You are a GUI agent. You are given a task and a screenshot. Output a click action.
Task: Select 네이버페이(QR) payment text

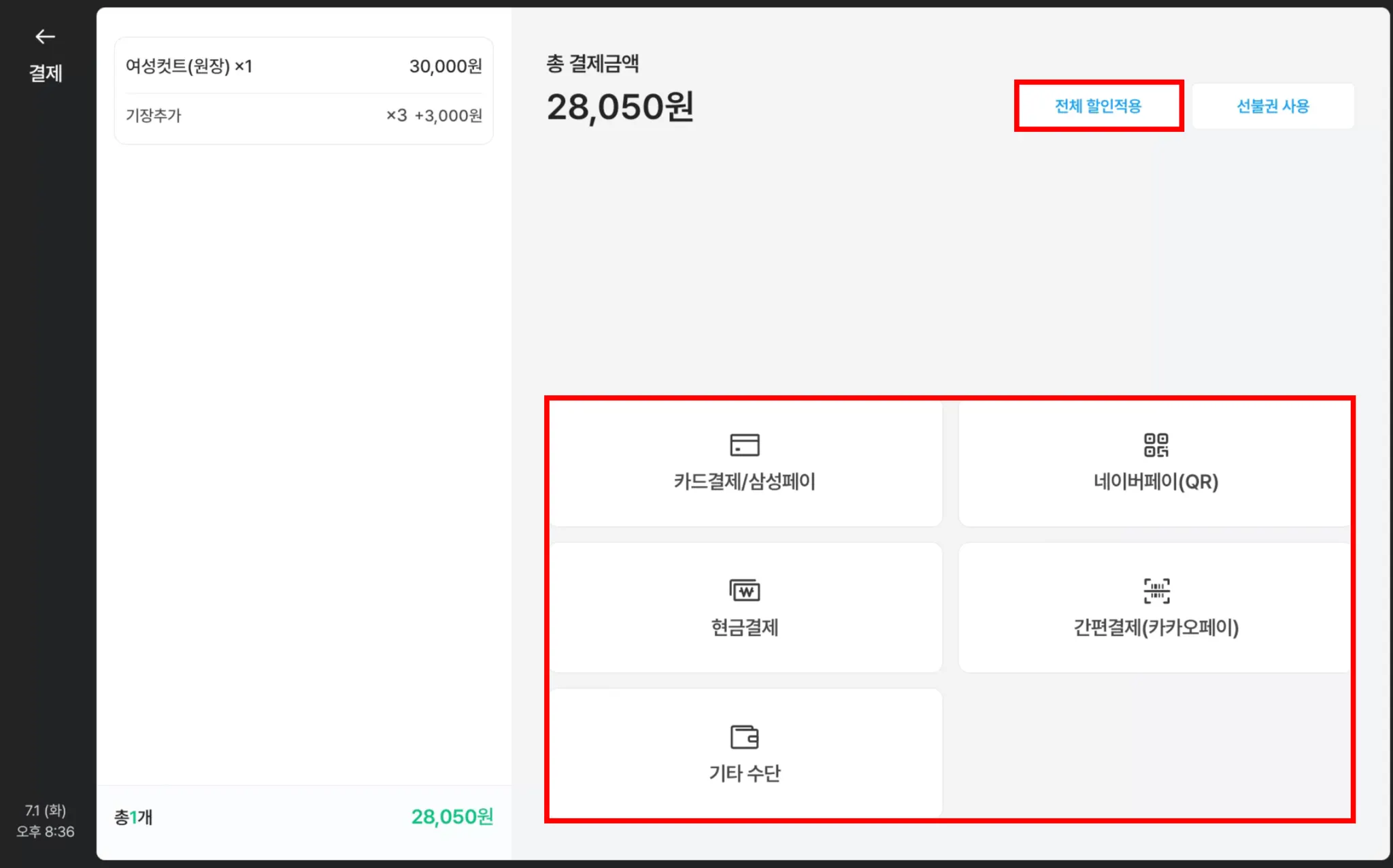click(x=1156, y=482)
